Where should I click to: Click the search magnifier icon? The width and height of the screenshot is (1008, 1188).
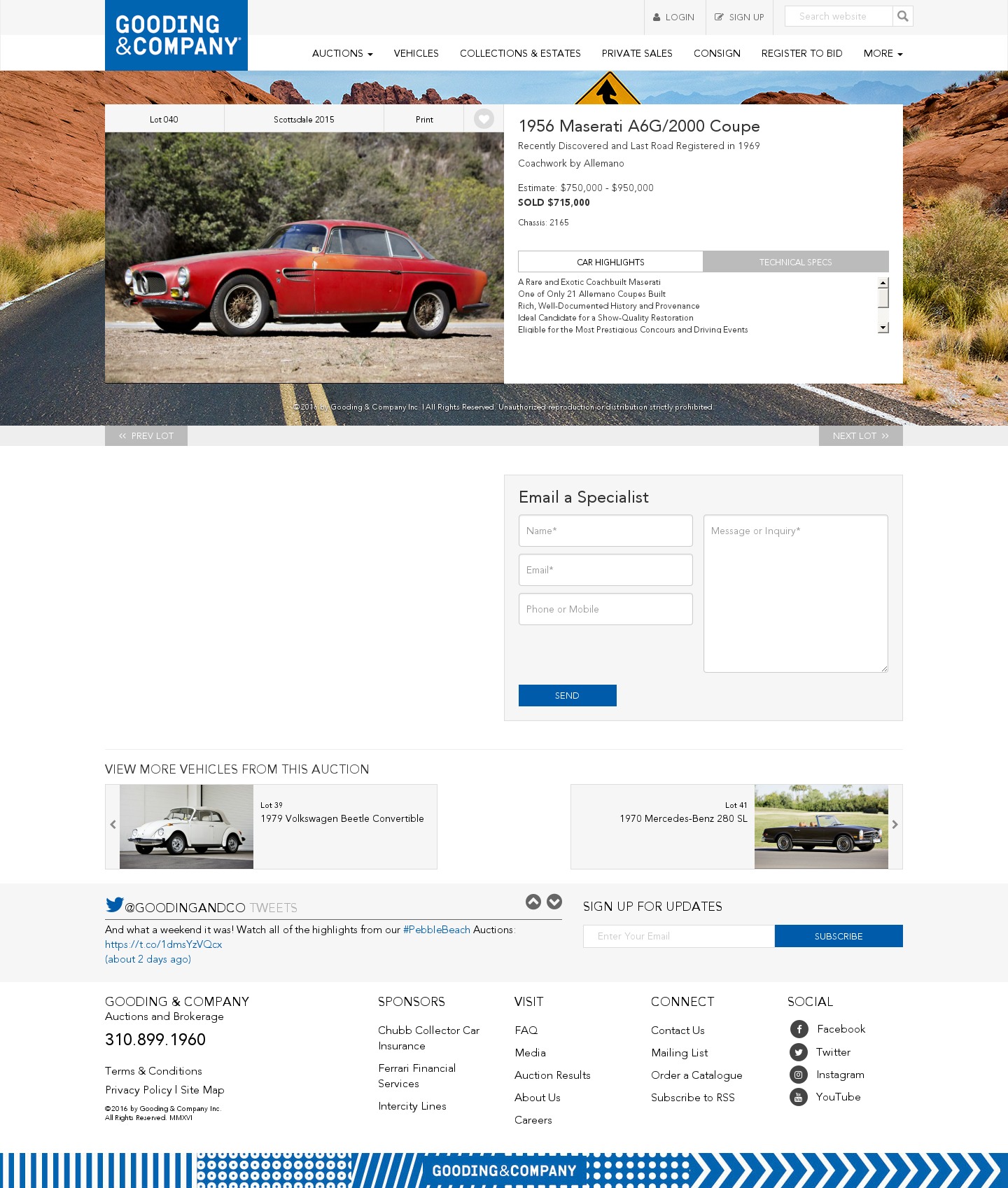click(903, 16)
